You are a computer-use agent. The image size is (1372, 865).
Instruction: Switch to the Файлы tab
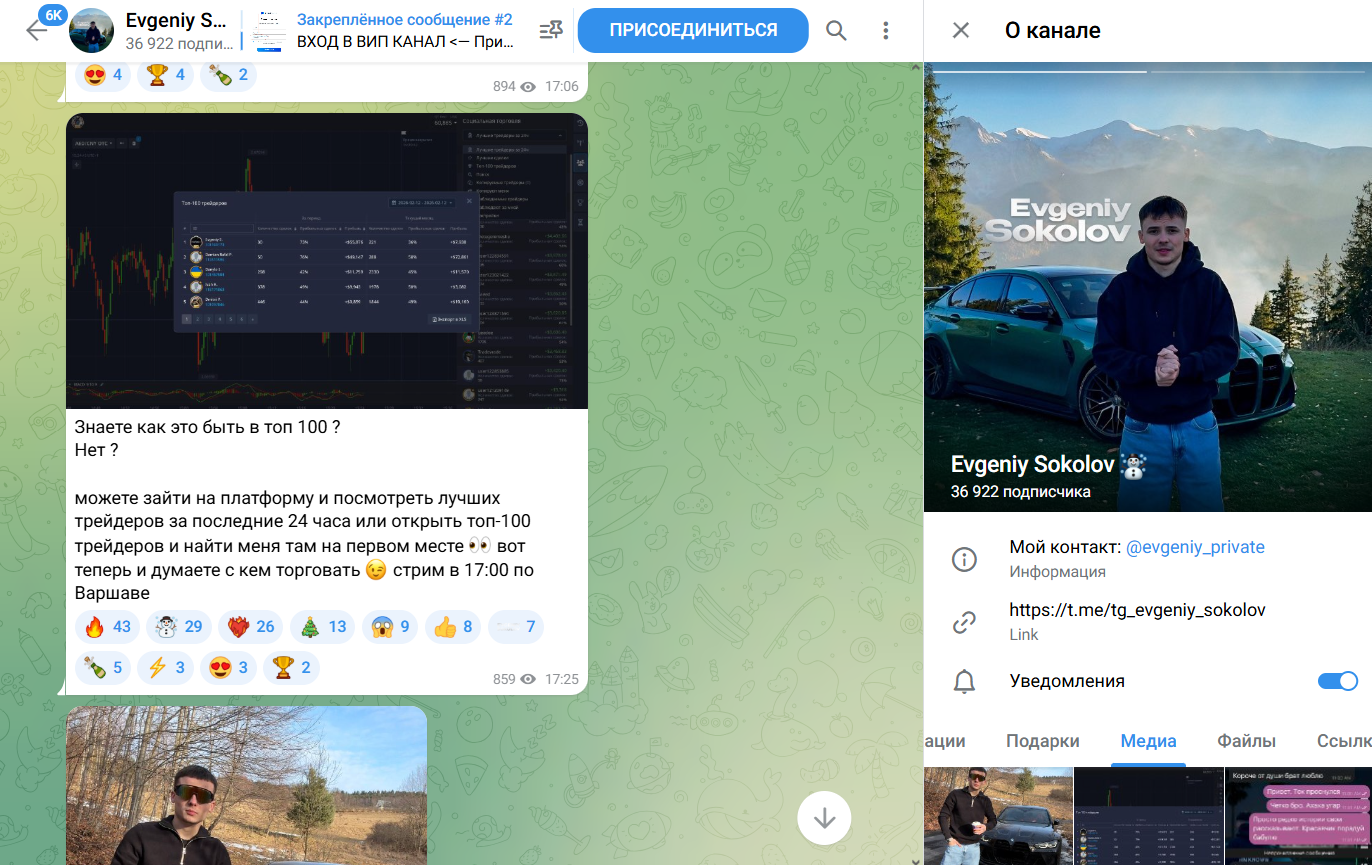[x=1246, y=741]
